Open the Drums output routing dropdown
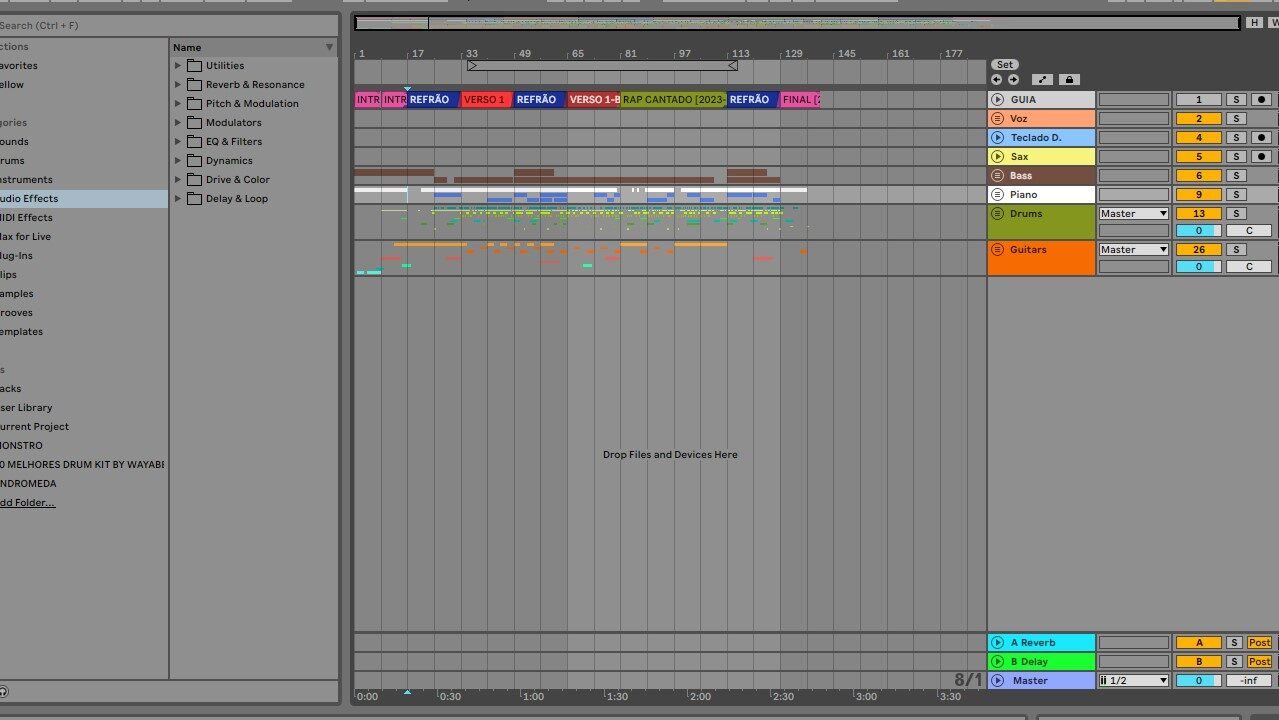Viewport: 1279px width, 720px height. click(x=1133, y=214)
